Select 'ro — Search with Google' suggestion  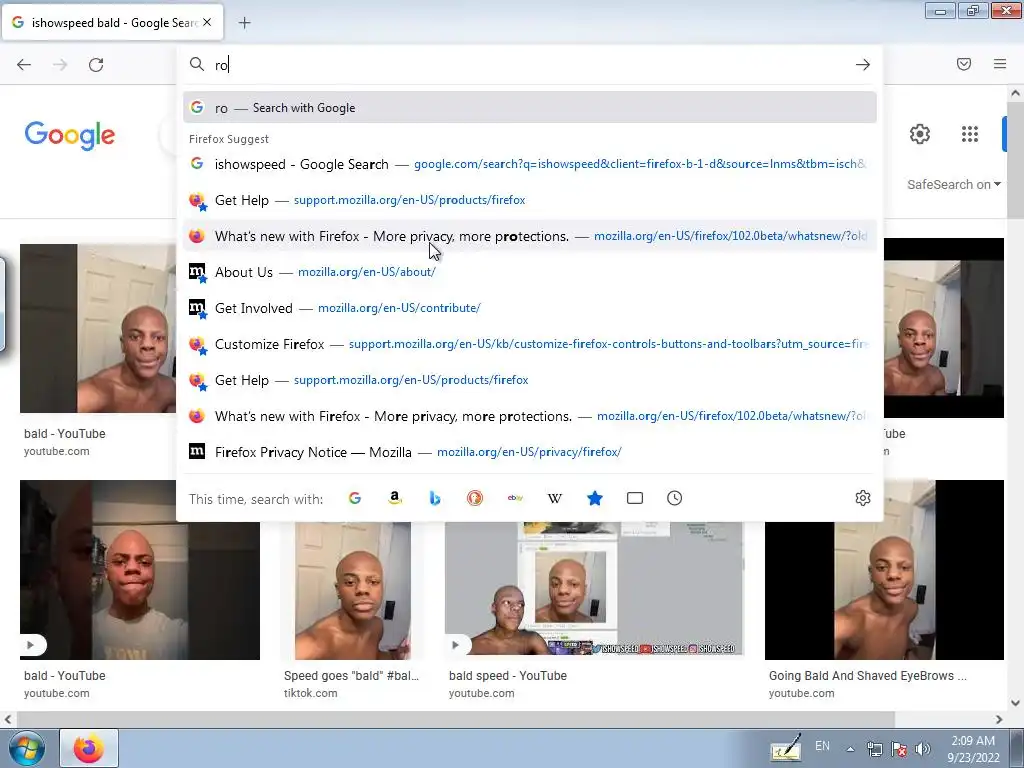coord(530,108)
